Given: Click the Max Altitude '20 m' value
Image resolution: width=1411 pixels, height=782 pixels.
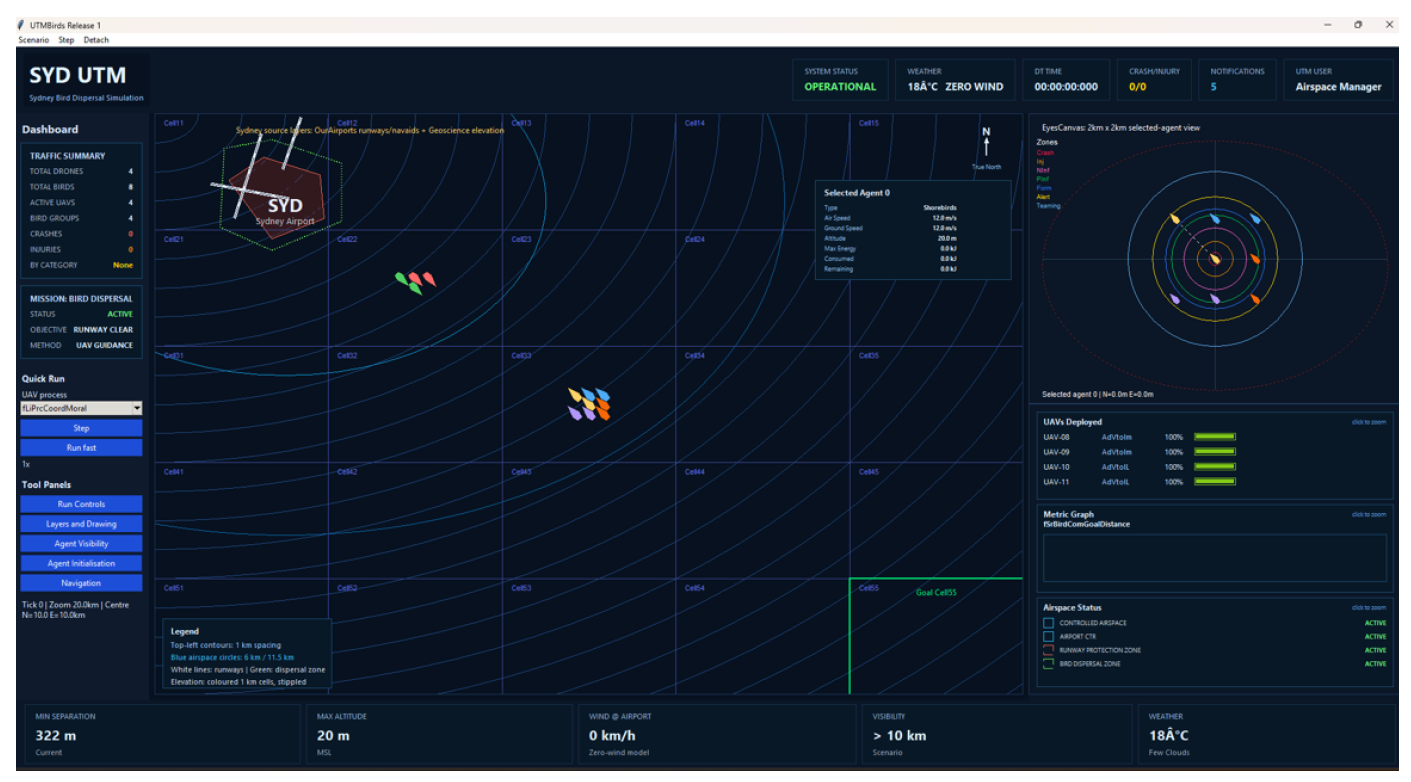Looking at the screenshot, I should click(x=333, y=735).
